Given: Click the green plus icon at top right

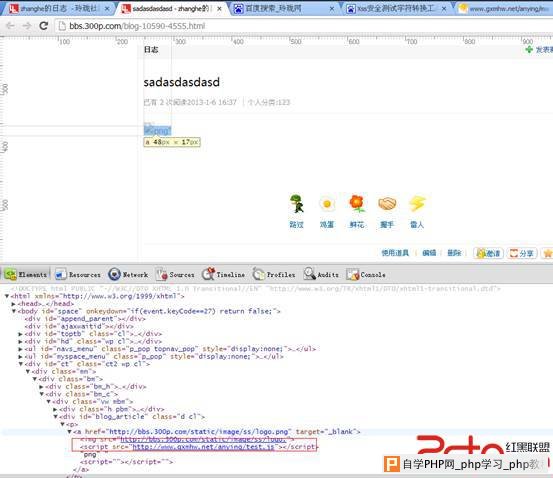Looking at the screenshot, I should (x=529, y=50).
